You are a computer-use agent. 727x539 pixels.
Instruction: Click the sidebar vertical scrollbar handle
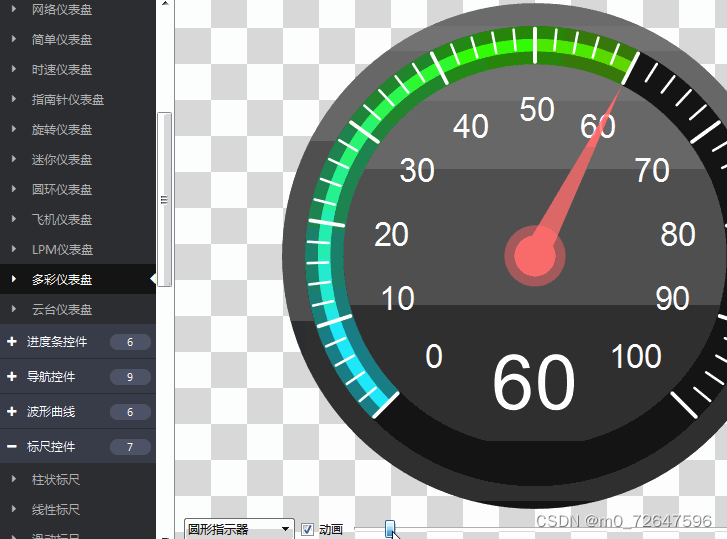(164, 199)
